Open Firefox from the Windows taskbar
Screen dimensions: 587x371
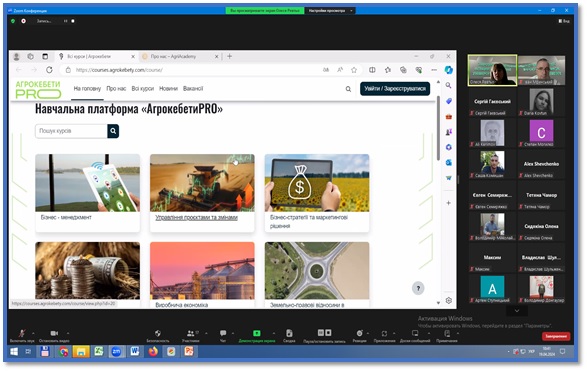coord(153,352)
